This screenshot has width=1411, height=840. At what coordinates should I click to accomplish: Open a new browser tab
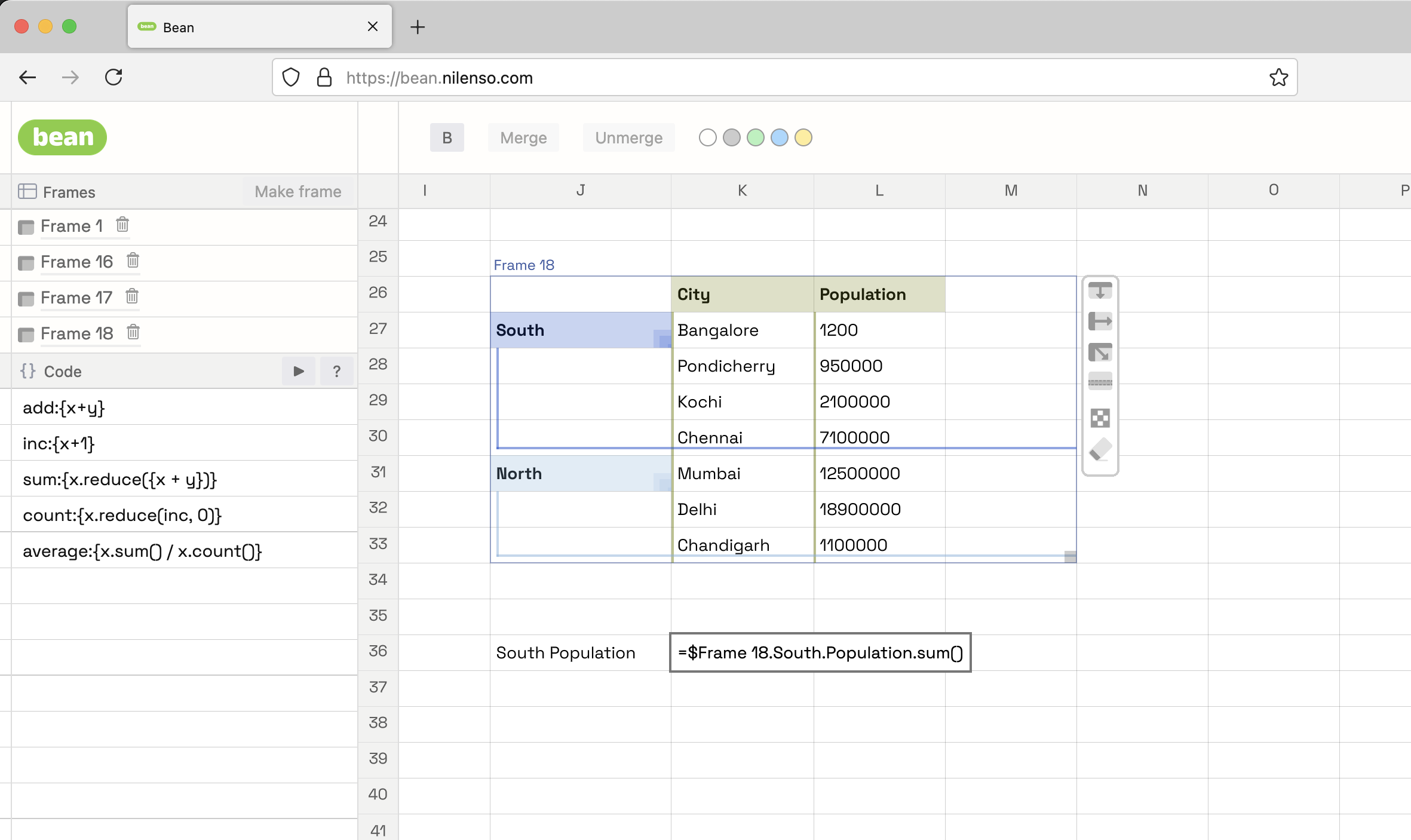click(418, 27)
